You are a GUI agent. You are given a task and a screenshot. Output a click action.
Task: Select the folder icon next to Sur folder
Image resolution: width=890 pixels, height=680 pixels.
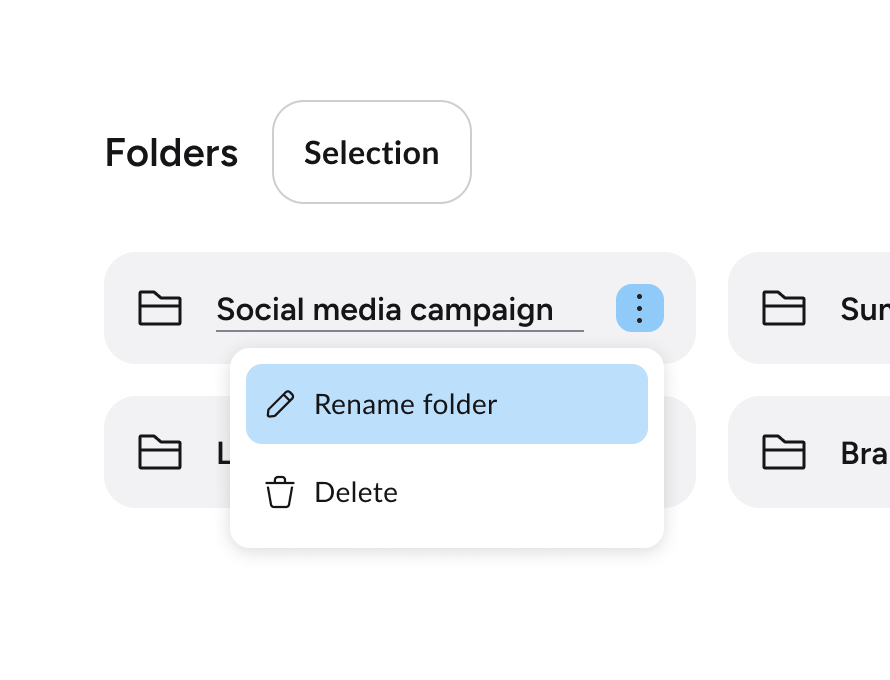coord(785,309)
